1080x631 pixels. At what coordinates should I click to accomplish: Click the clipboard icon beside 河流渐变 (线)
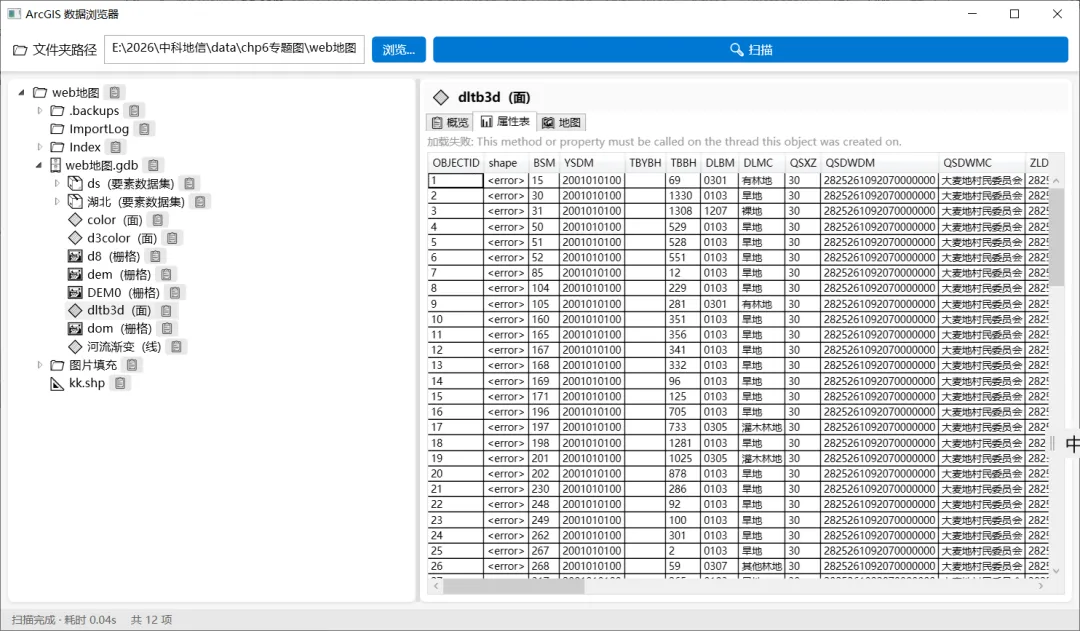[x=176, y=346]
